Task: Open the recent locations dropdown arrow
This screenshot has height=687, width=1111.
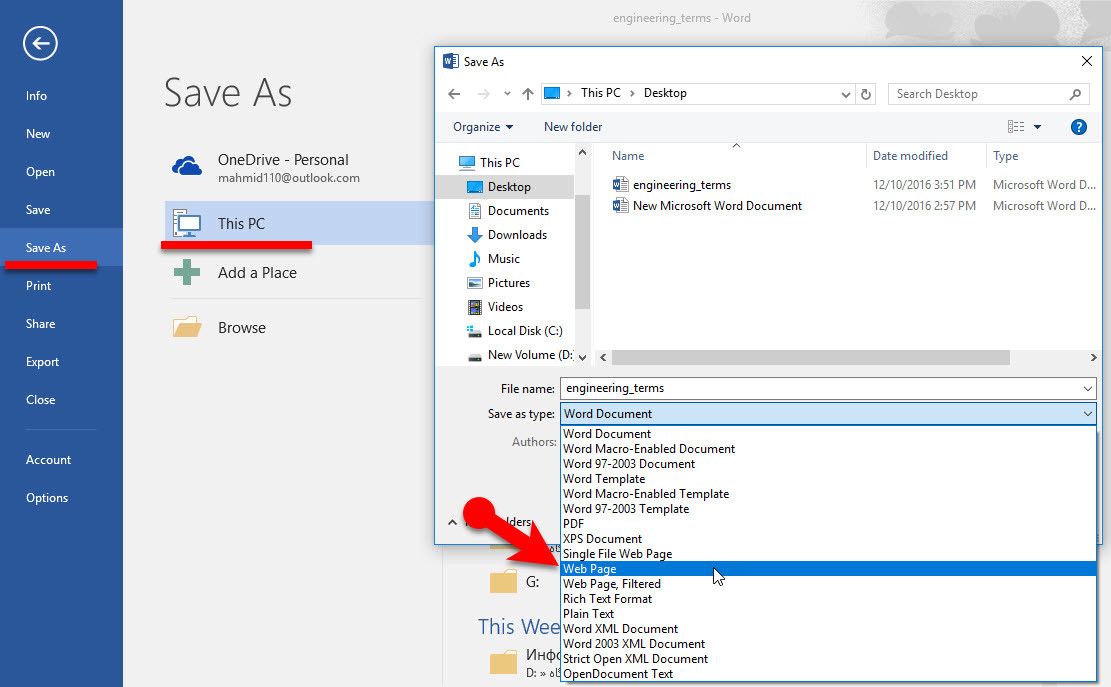Action: coord(507,93)
